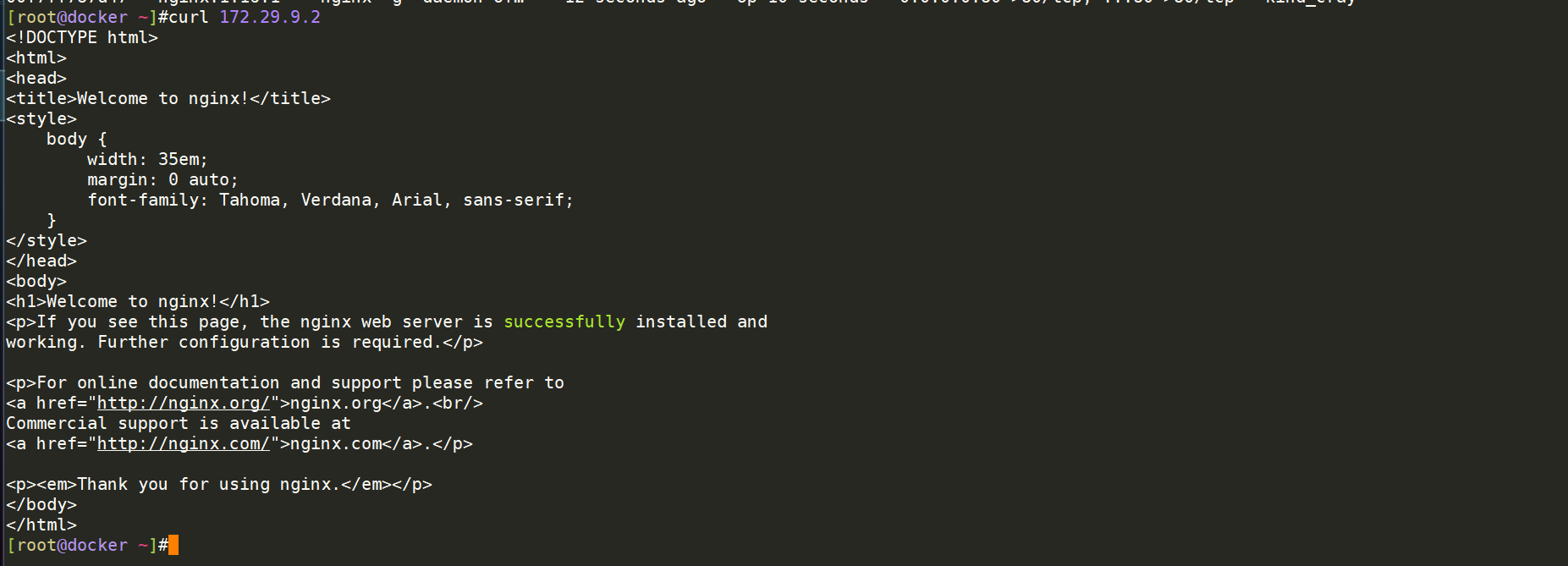Screen dimensions: 1568x566
Task: Click the closing html tag line
Action: 41,525
